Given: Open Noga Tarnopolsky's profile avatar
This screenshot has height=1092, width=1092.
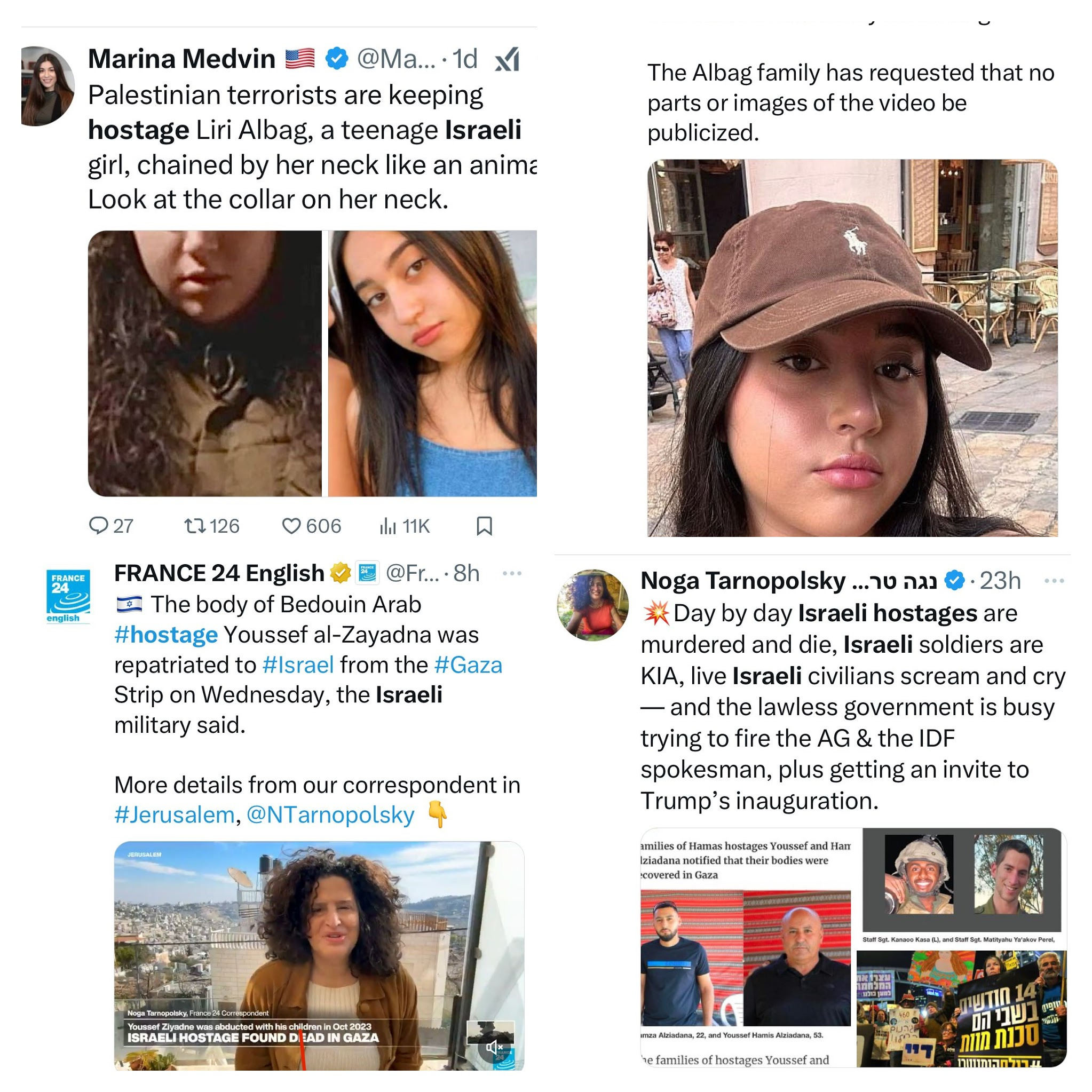Looking at the screenshot, I should [592, 605].
